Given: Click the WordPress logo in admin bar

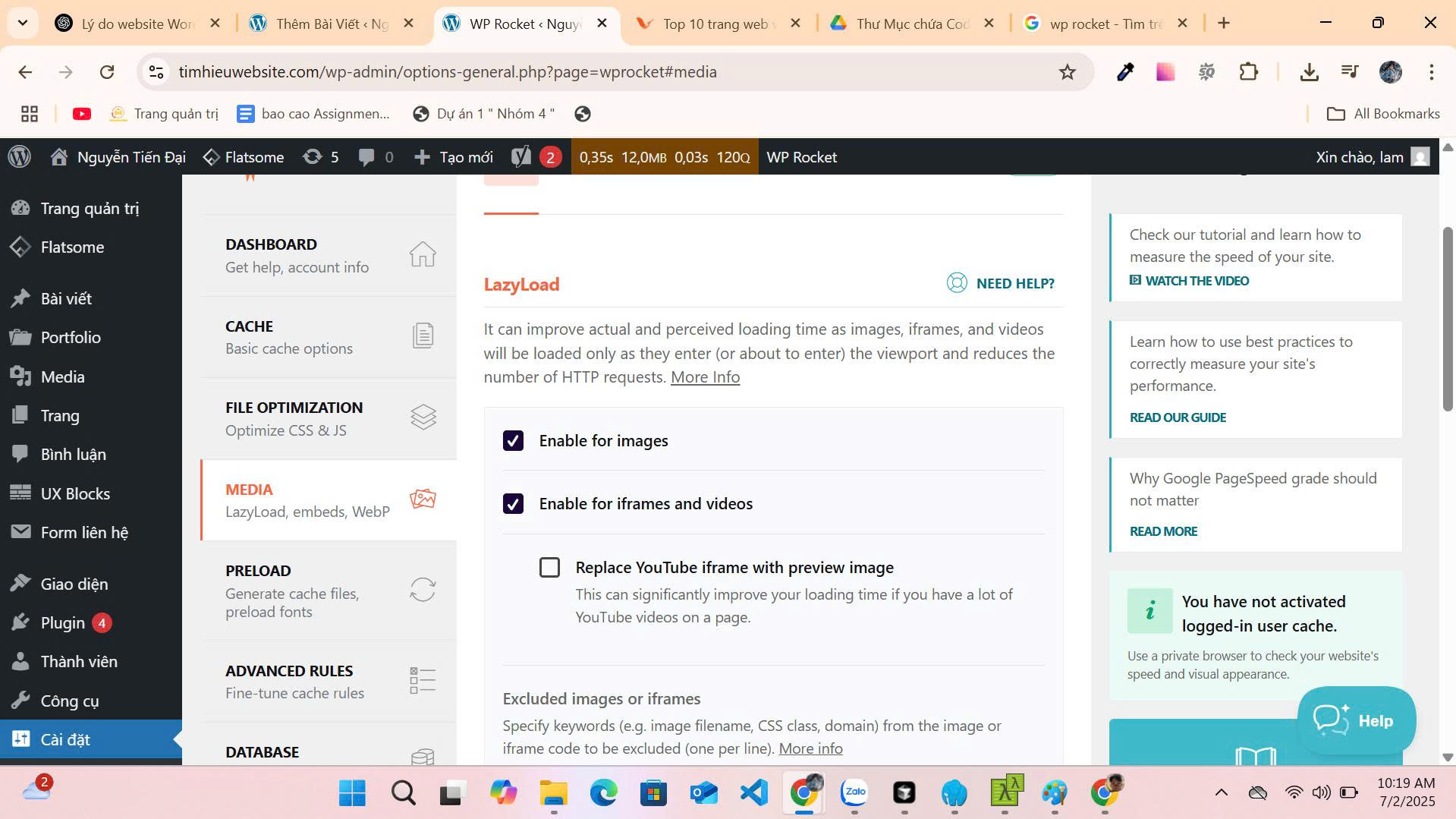Looking at the screenshot, I should pyautogui.click(x=20, y=157).
